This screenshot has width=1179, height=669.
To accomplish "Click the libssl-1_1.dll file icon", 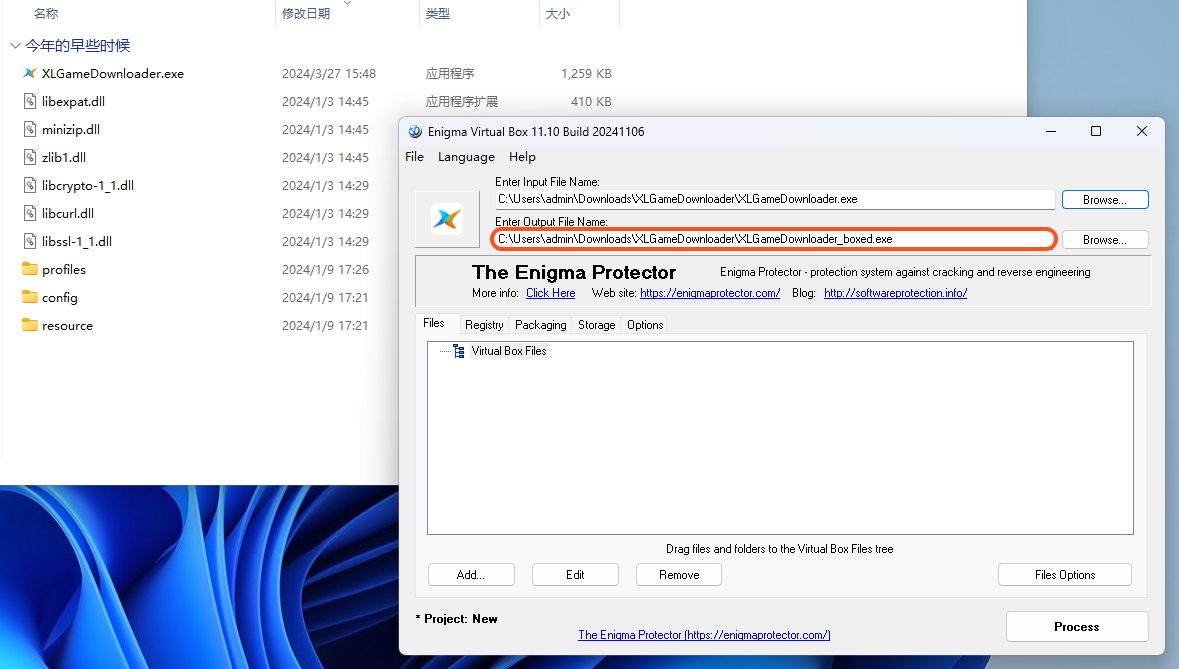I will click(x=29, y=241).
